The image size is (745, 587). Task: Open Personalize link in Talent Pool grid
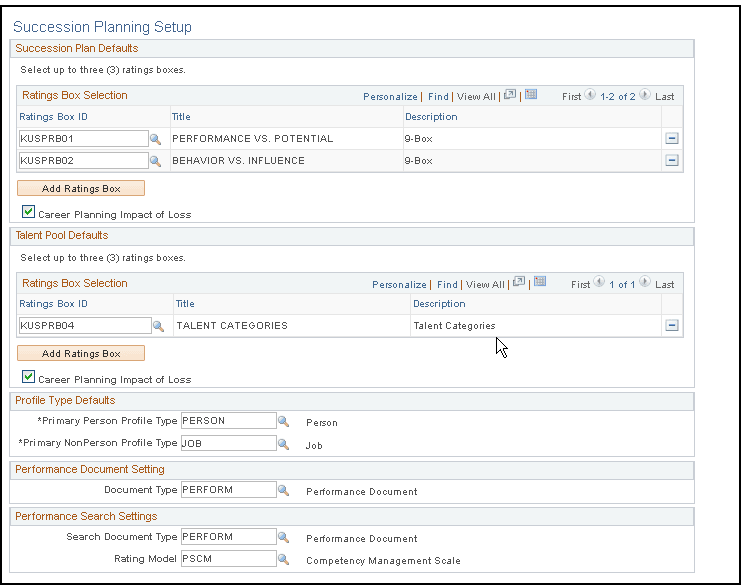coord(399,284)
